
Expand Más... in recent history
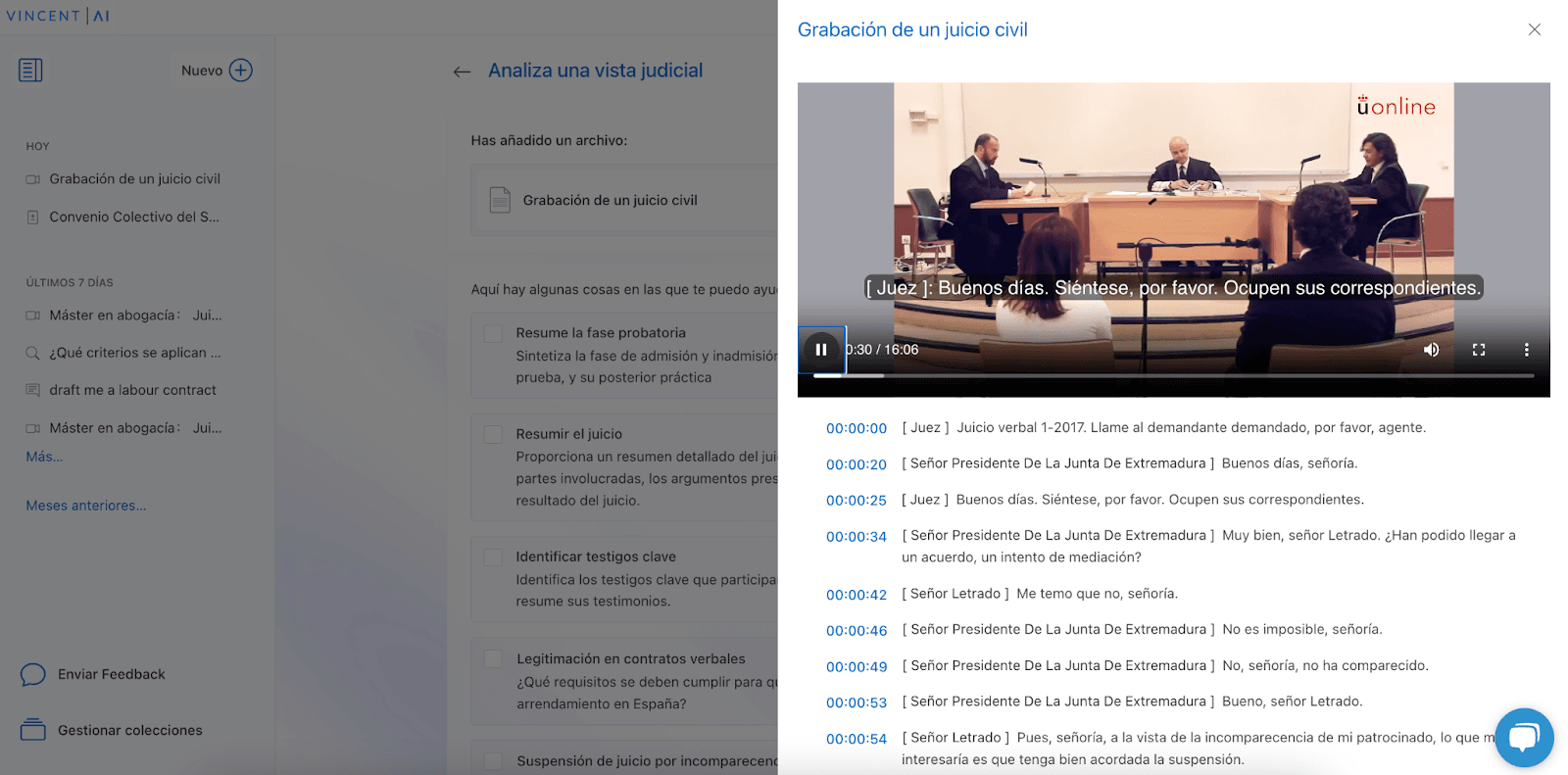(x=44, y=457)
